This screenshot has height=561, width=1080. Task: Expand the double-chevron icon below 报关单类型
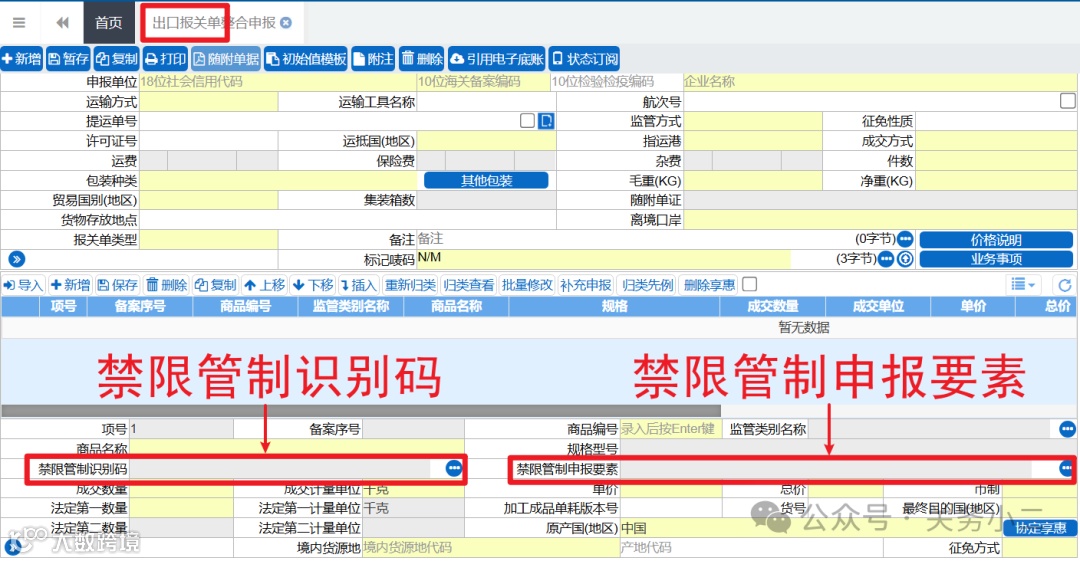[x=17, y=259]
